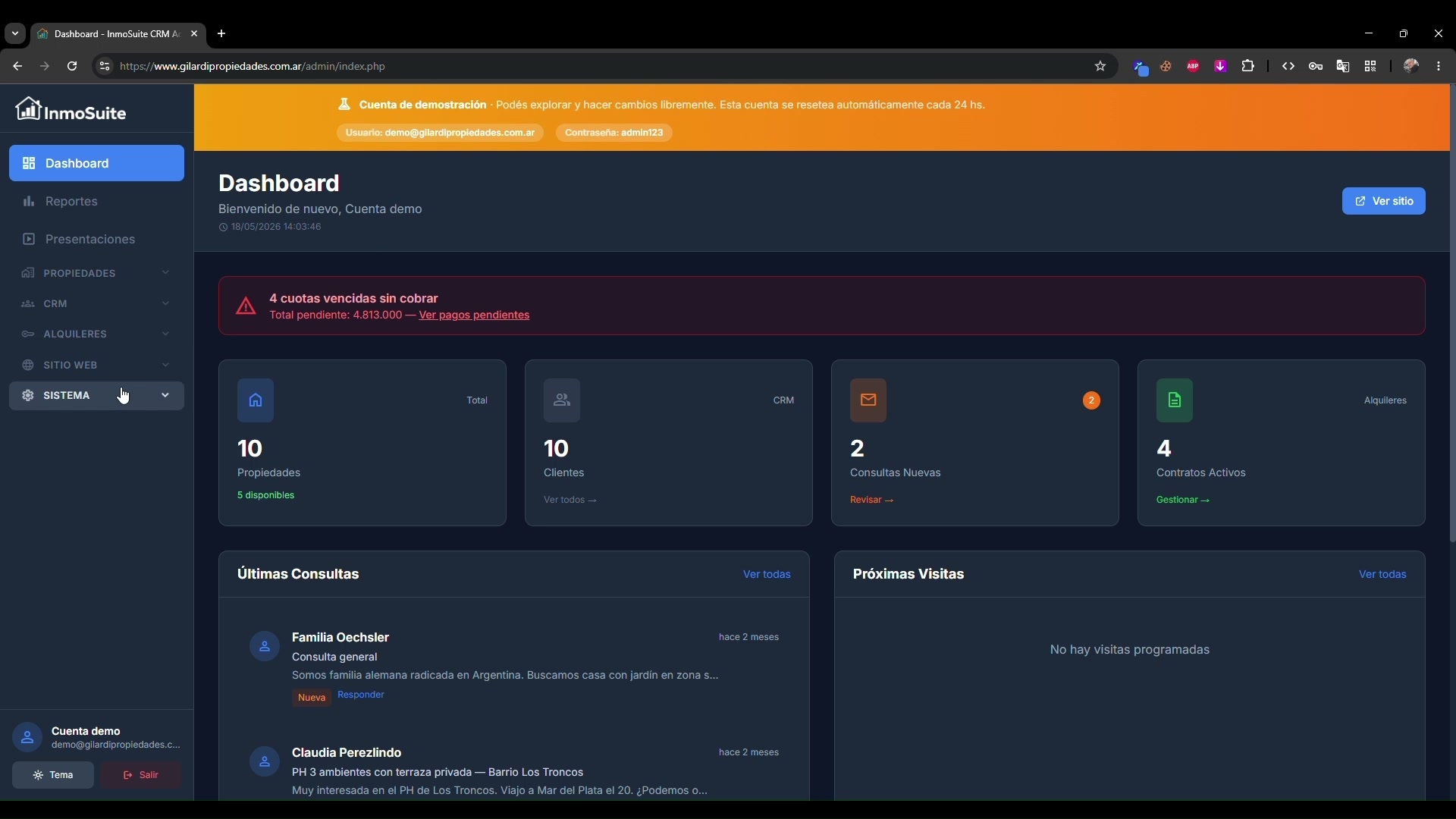Image resolution: width=1456 pixels, height=819 pixels.
Task: Open the translate page icon
Action: [x=1343, y=66]
